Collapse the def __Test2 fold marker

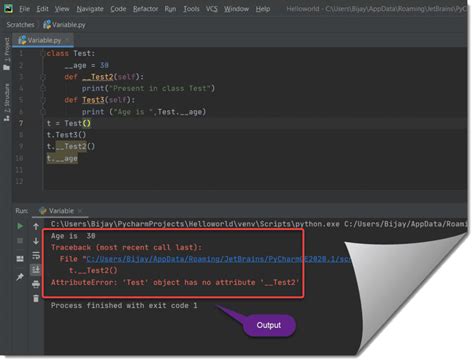pos(43,77)
